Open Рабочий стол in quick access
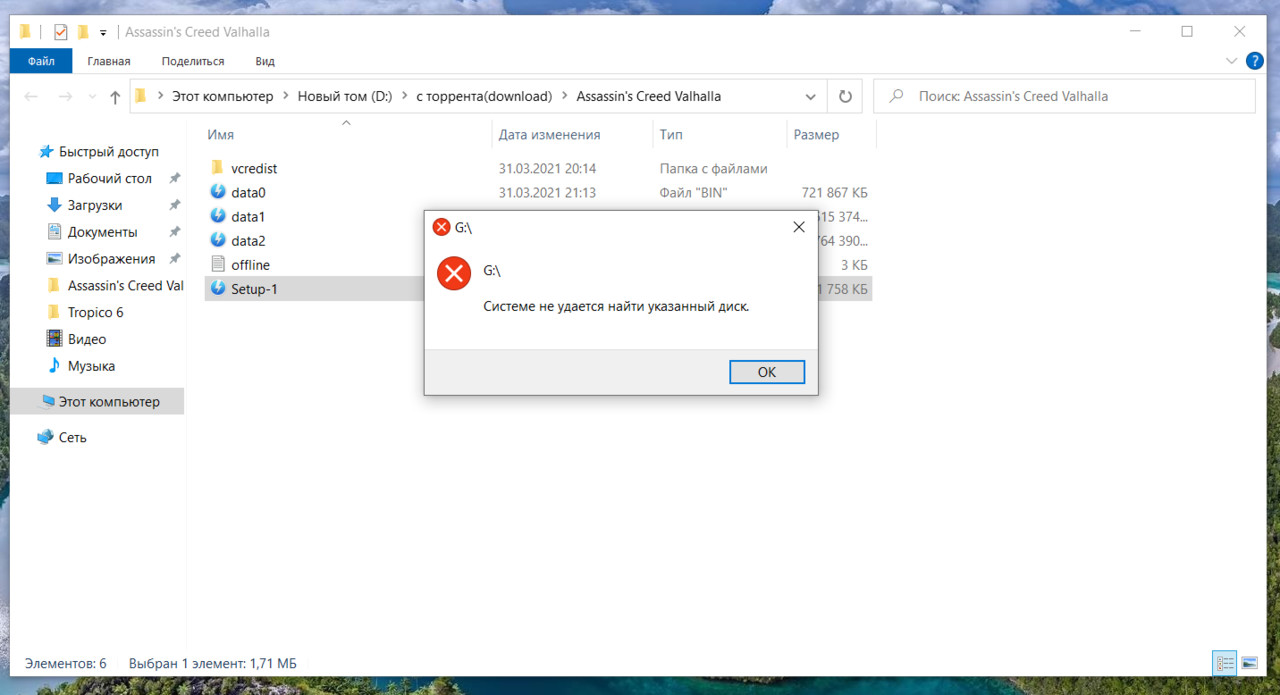This screenshot has height=695, width=1280. tap(109, 178)
